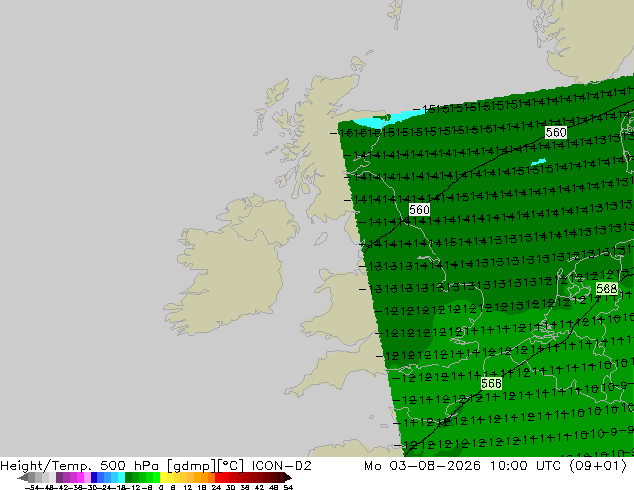The image size is (634, 490).
Task: Click the '(09+01)' forecast run label
Action: click(598, 466)
